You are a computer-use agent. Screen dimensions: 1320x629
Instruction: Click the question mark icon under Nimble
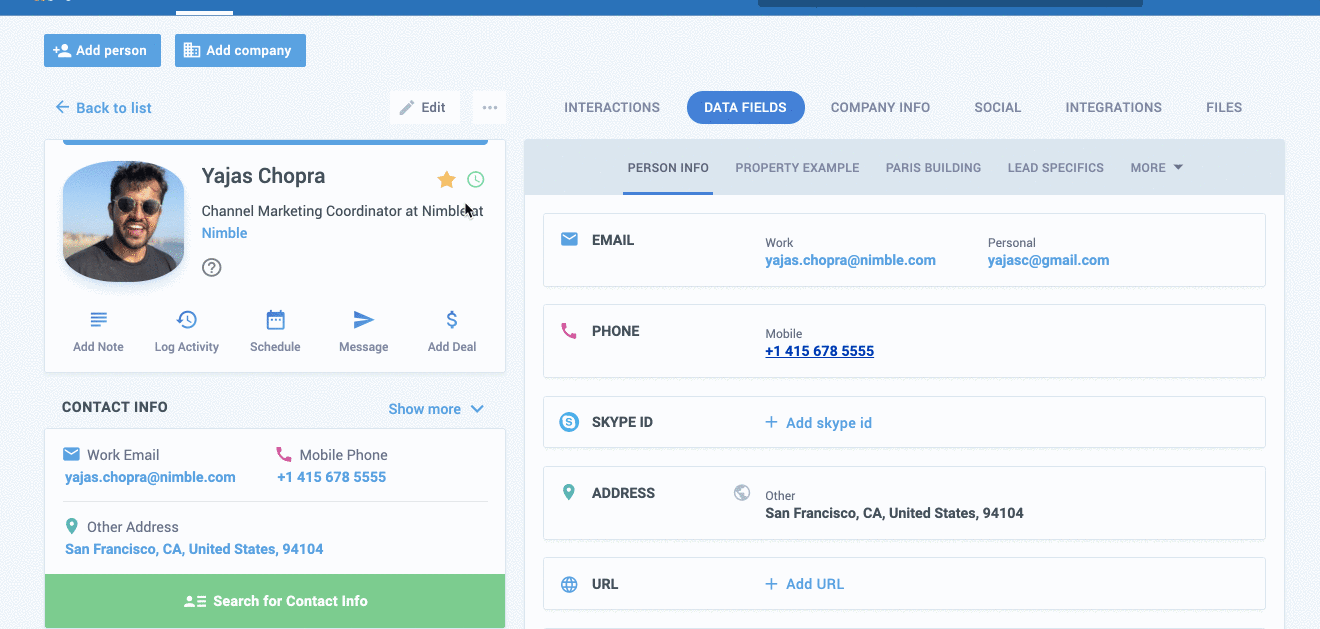(211, 267)
